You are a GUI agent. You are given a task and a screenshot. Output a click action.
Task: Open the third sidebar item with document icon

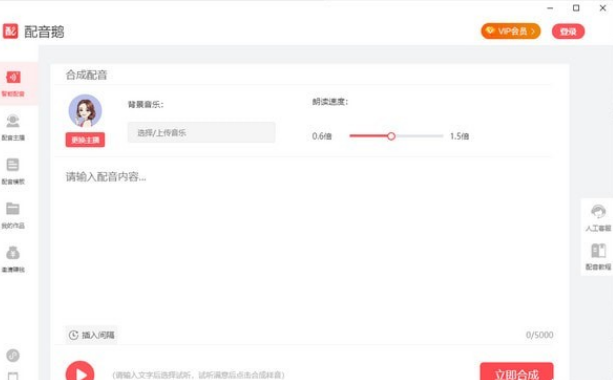13,171
